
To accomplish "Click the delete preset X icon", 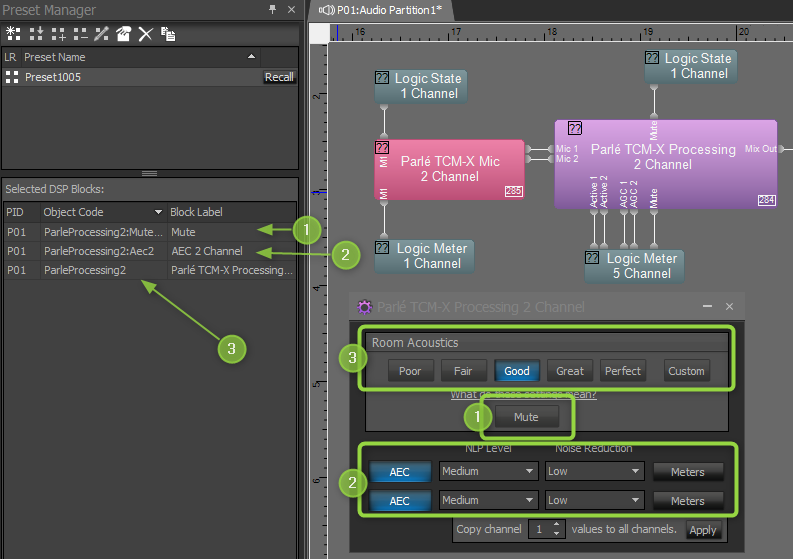I will 146,33.
